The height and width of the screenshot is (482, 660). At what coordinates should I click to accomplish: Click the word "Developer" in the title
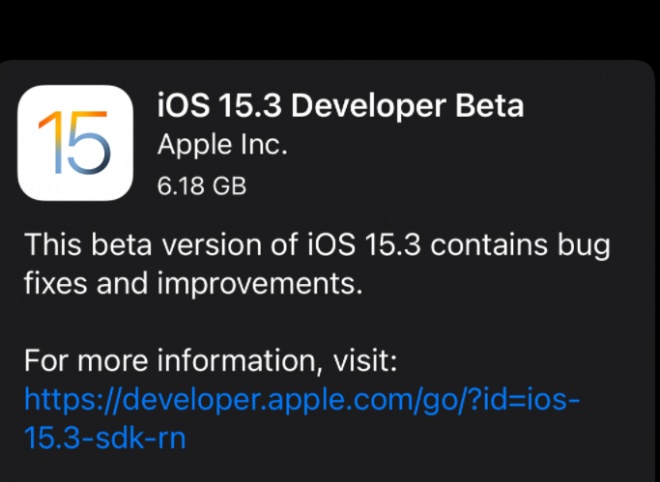(x=368, y=107)
